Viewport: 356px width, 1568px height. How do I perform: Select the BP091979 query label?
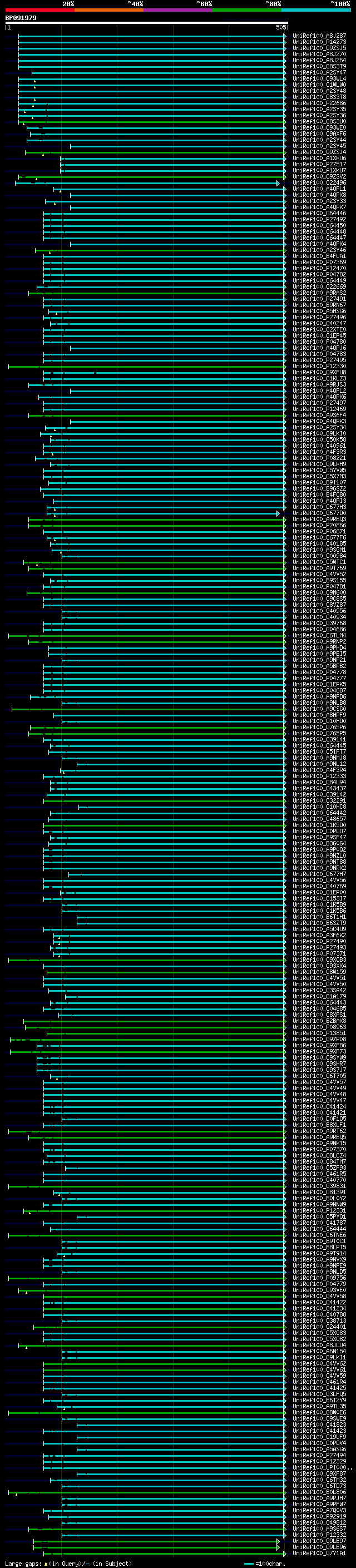(x=21, y=18)
